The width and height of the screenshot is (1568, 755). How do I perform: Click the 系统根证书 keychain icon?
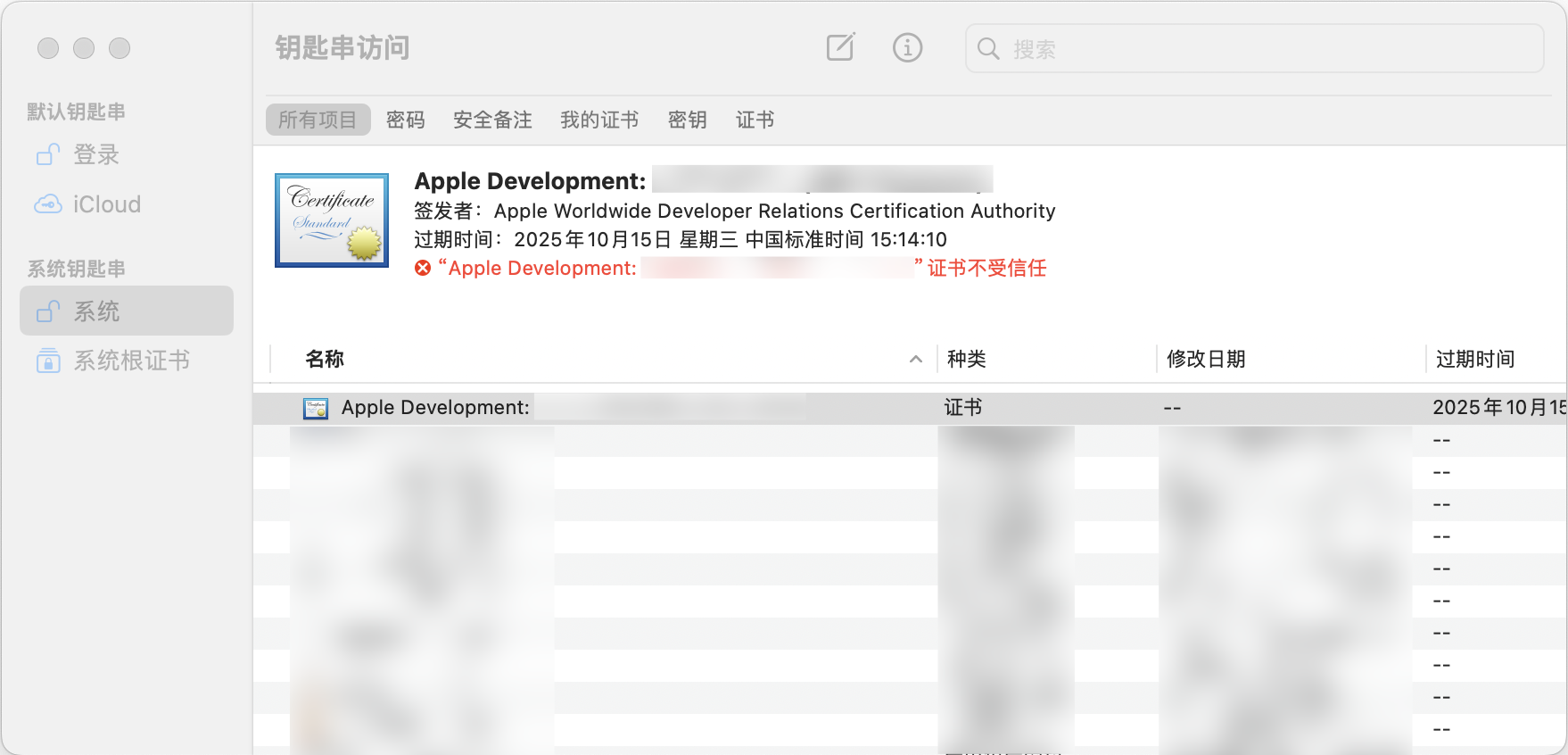[48, 361]
